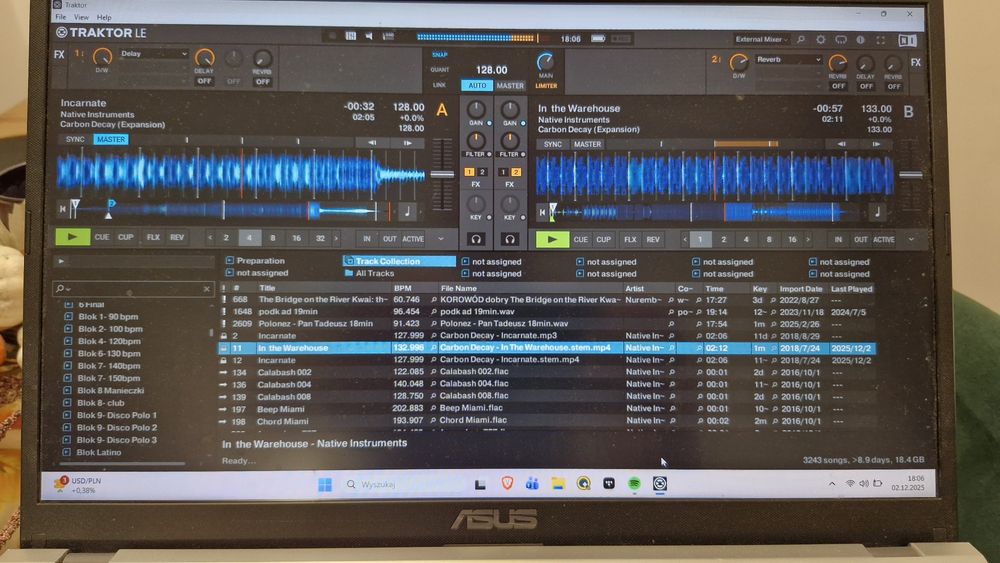
Task: Open File Explorer from the taskbar
Action: 558,484
